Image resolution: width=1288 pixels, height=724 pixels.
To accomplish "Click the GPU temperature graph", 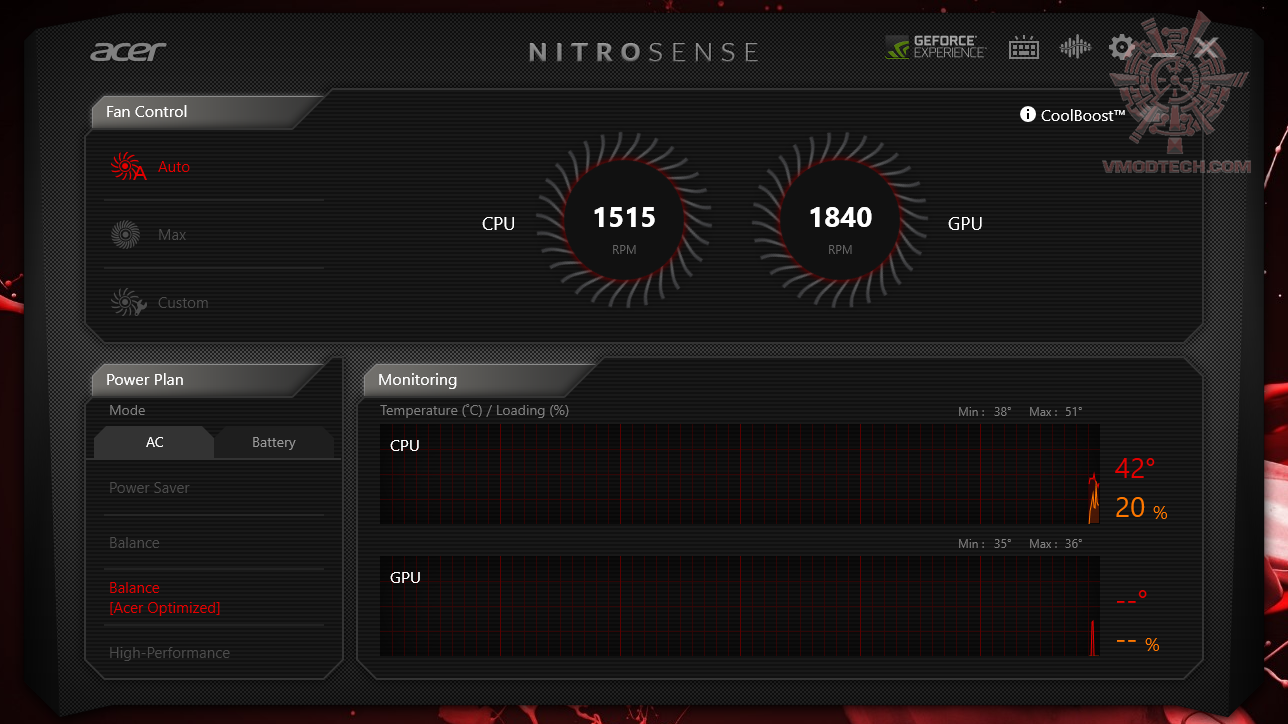I will 739,606.
